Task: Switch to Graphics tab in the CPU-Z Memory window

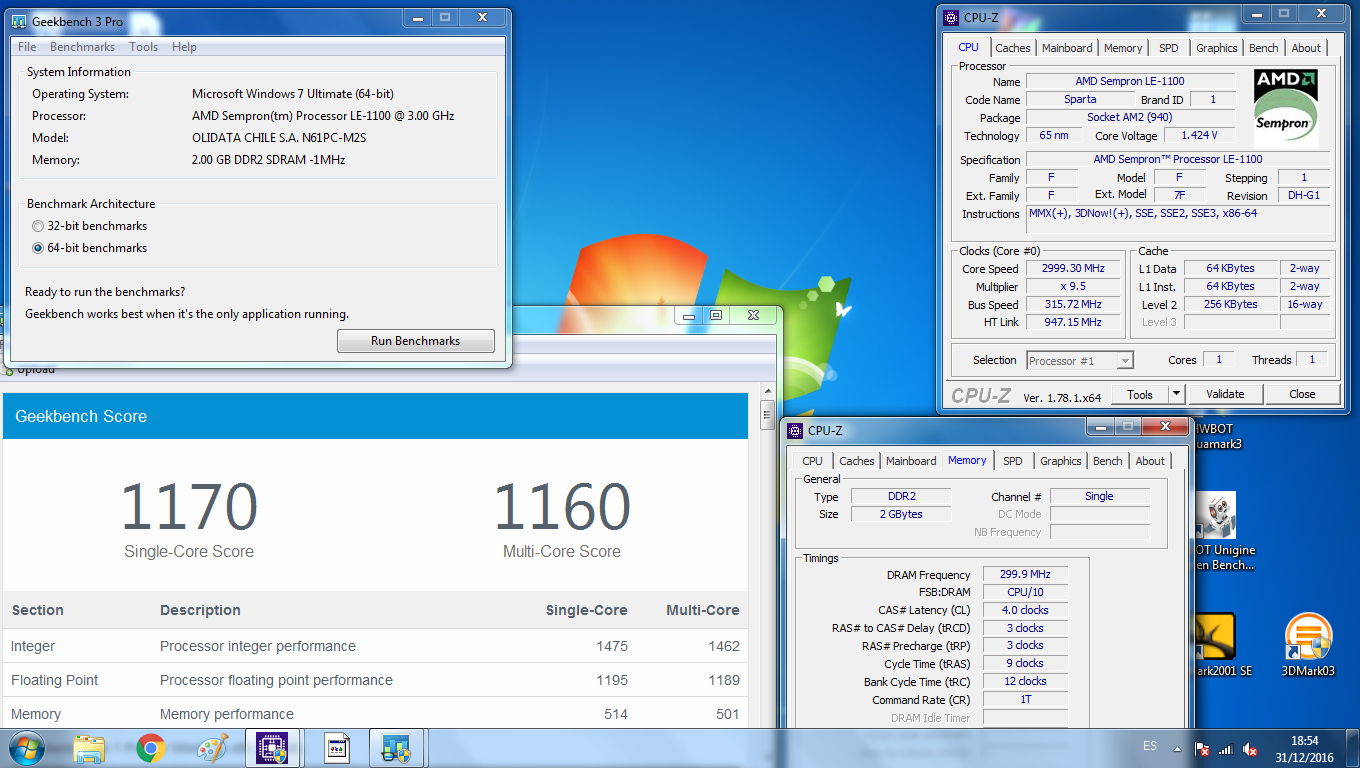Action: pyautogui.click(x=1060, y=461)
